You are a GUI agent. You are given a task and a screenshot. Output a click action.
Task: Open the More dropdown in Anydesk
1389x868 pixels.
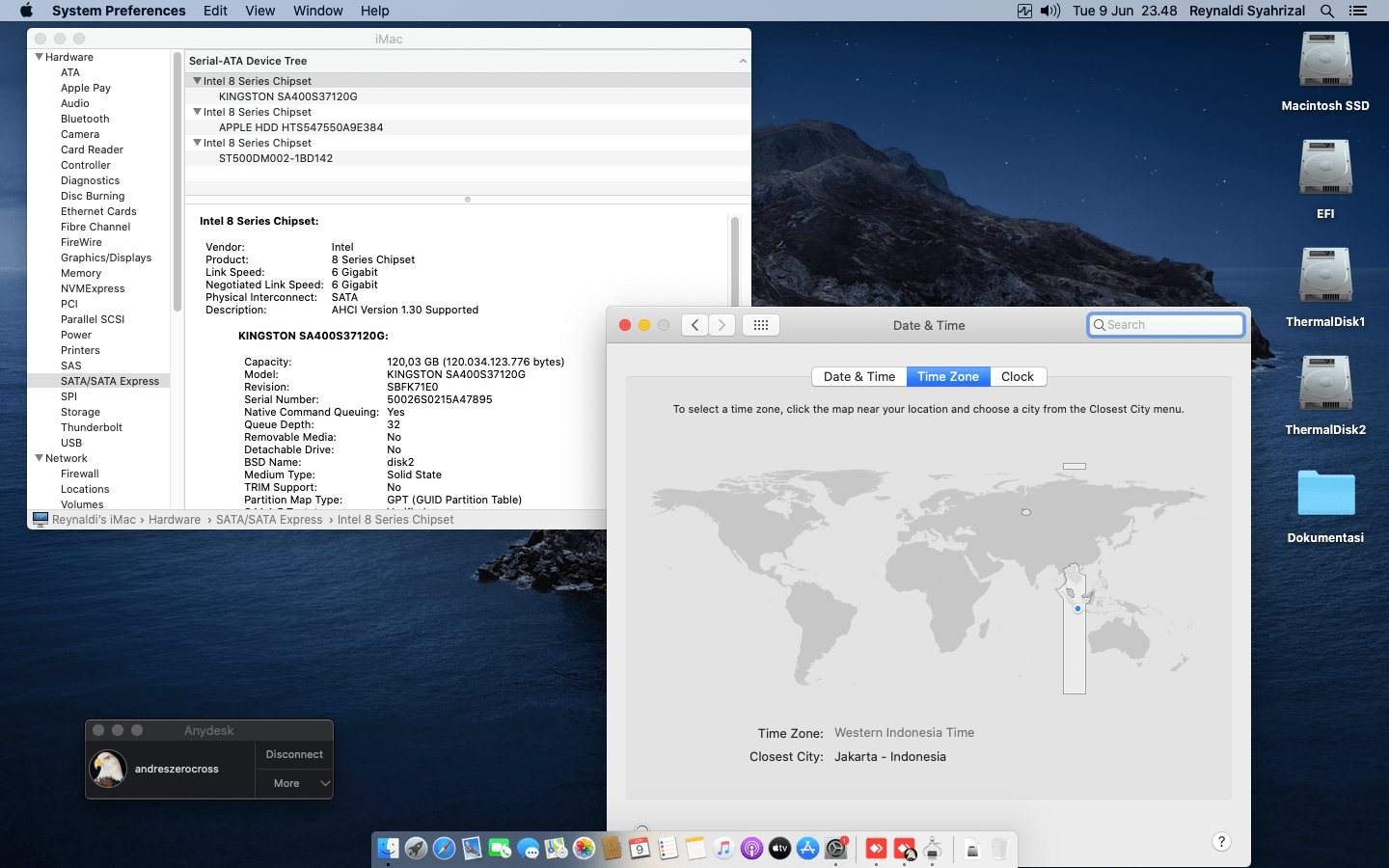pyautogui.click(x=294, y=783)
